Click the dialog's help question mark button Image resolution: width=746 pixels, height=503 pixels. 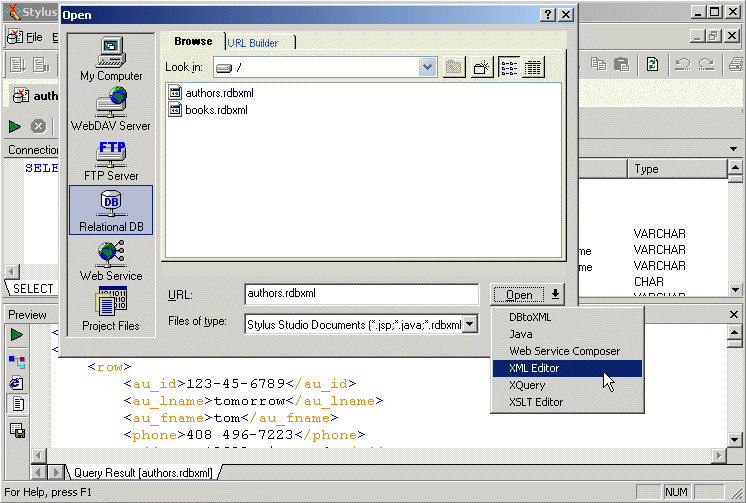(x=547, y=15)
